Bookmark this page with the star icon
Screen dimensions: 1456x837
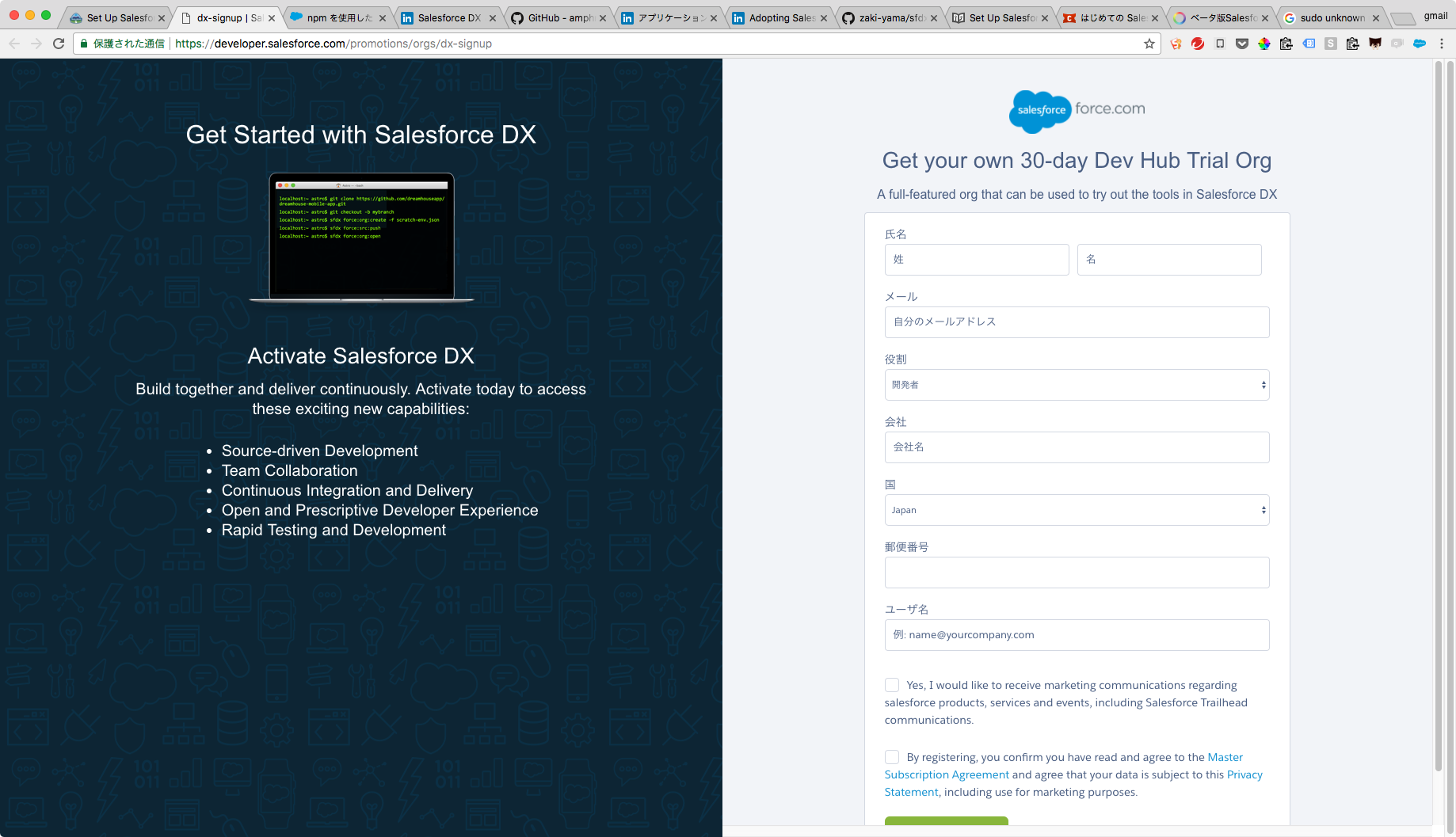pyautogui.click(x=1149, y=44)
